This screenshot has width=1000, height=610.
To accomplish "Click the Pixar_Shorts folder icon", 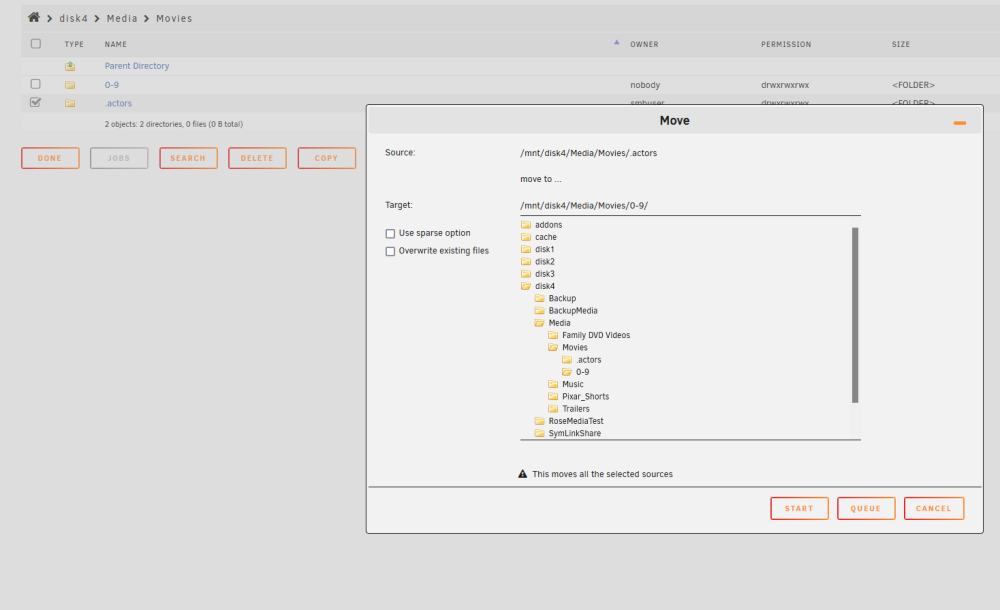I will 553,396.
